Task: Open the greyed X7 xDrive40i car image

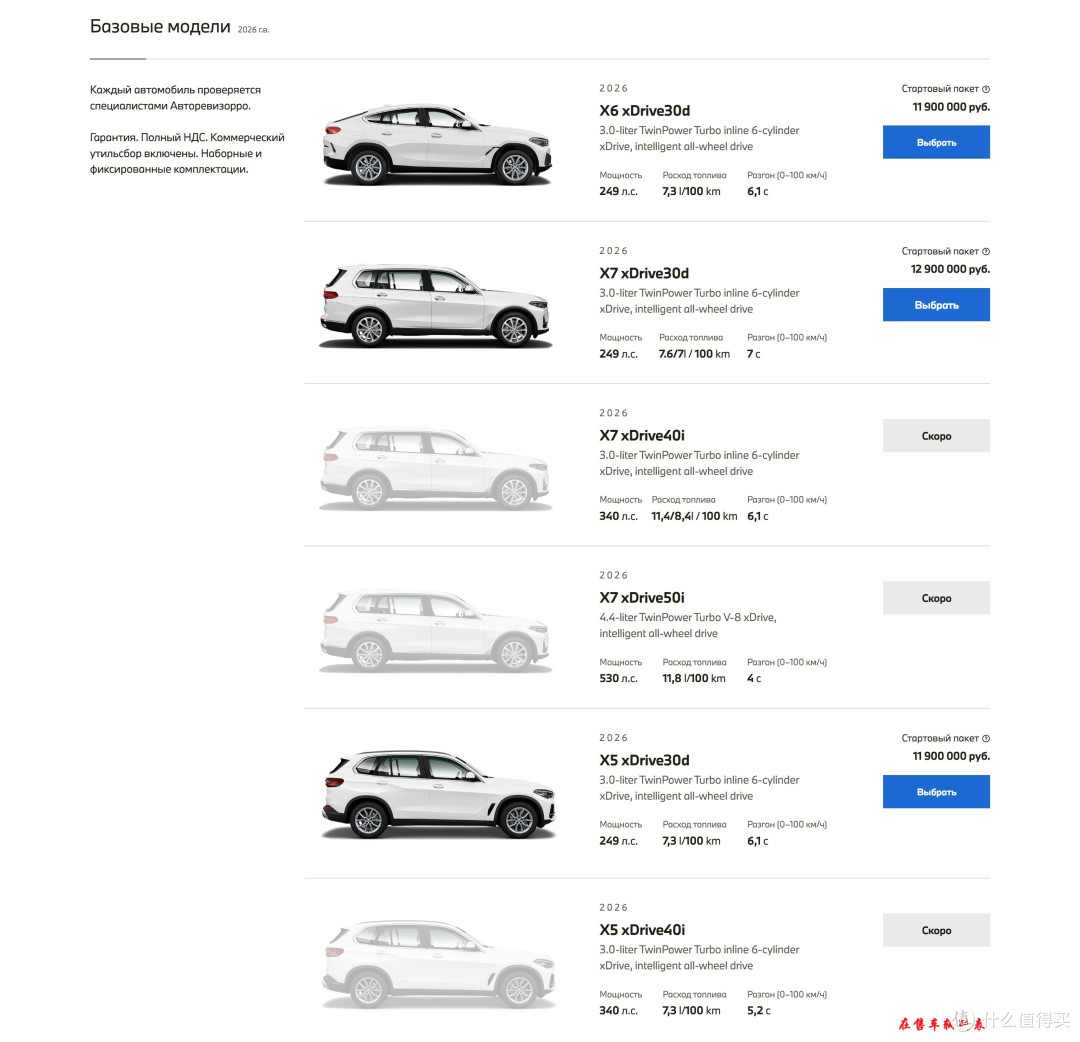Action: coord(435,468)
